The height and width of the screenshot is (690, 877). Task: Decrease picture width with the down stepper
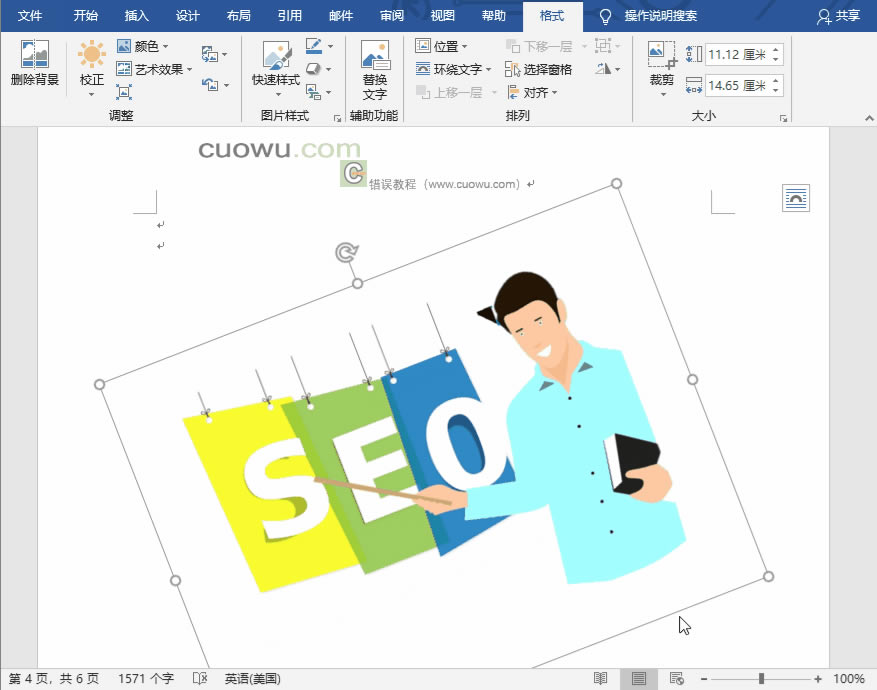776,91
